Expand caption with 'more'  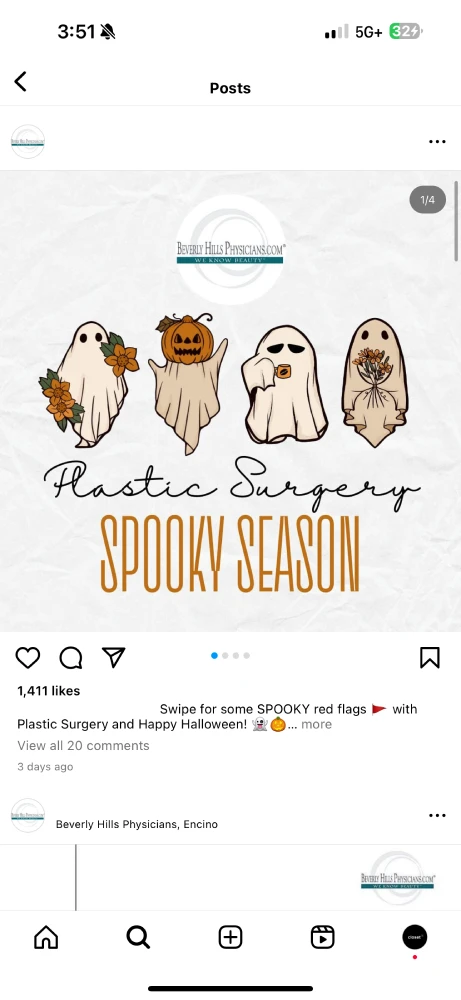coord(316,724)
